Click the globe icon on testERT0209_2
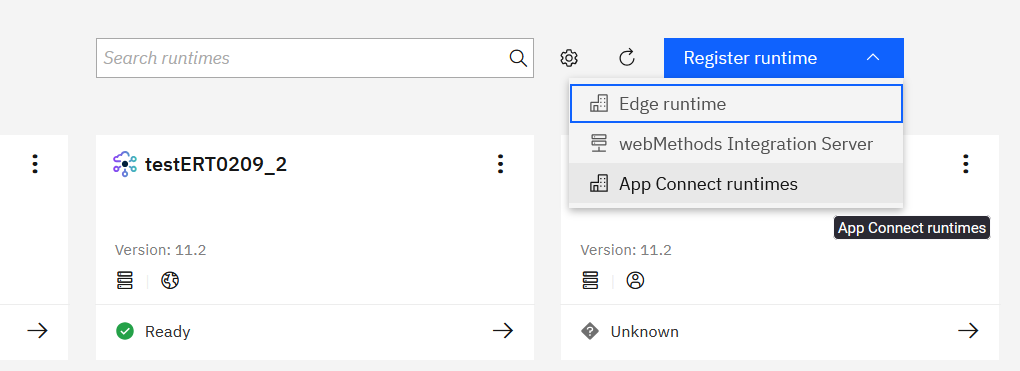The width and height of the screenshot is (1020, 371). click(170, 281)
